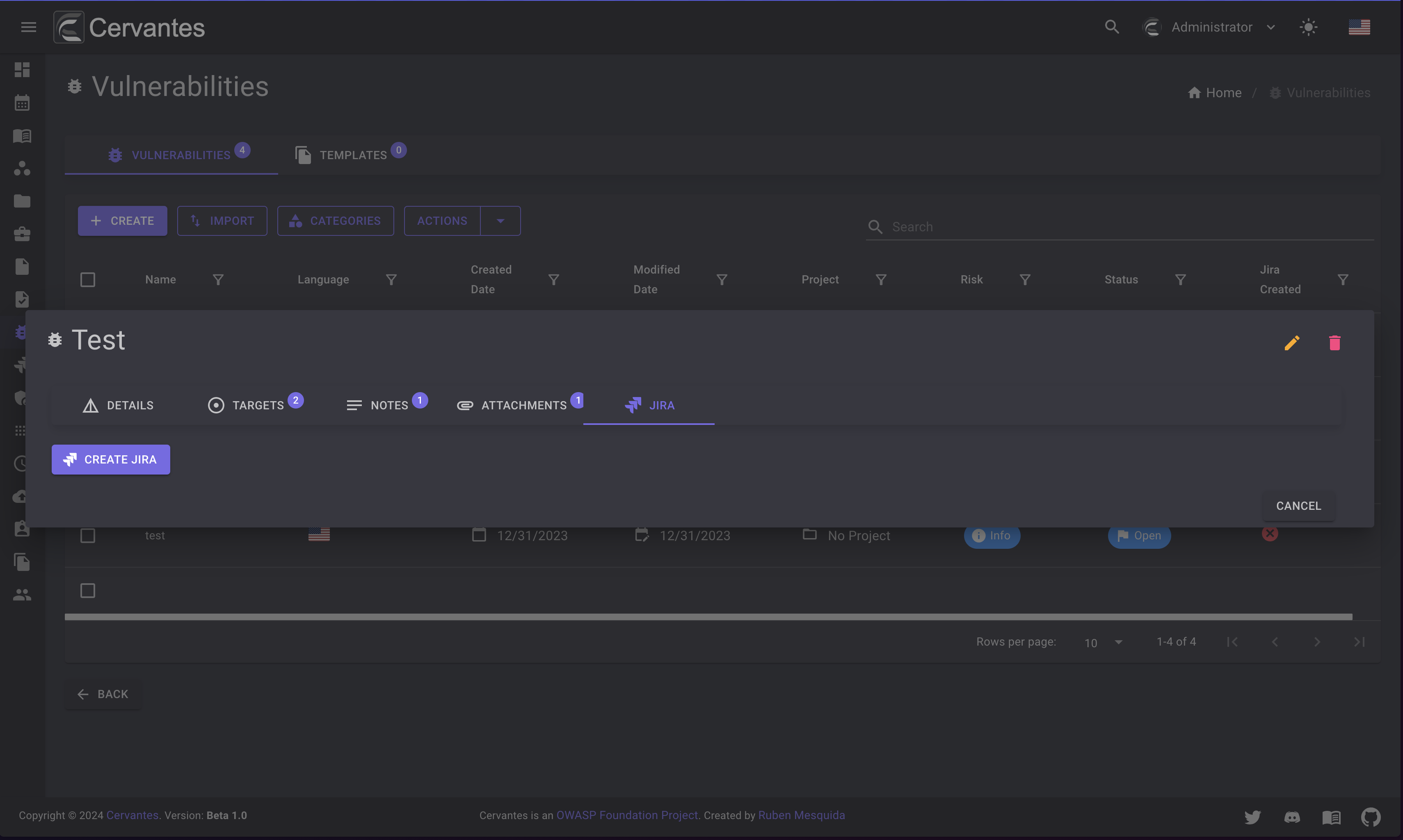Open Discord link in footer
This screenshot has width=1403, height=840.
[x=1292, y=817]
